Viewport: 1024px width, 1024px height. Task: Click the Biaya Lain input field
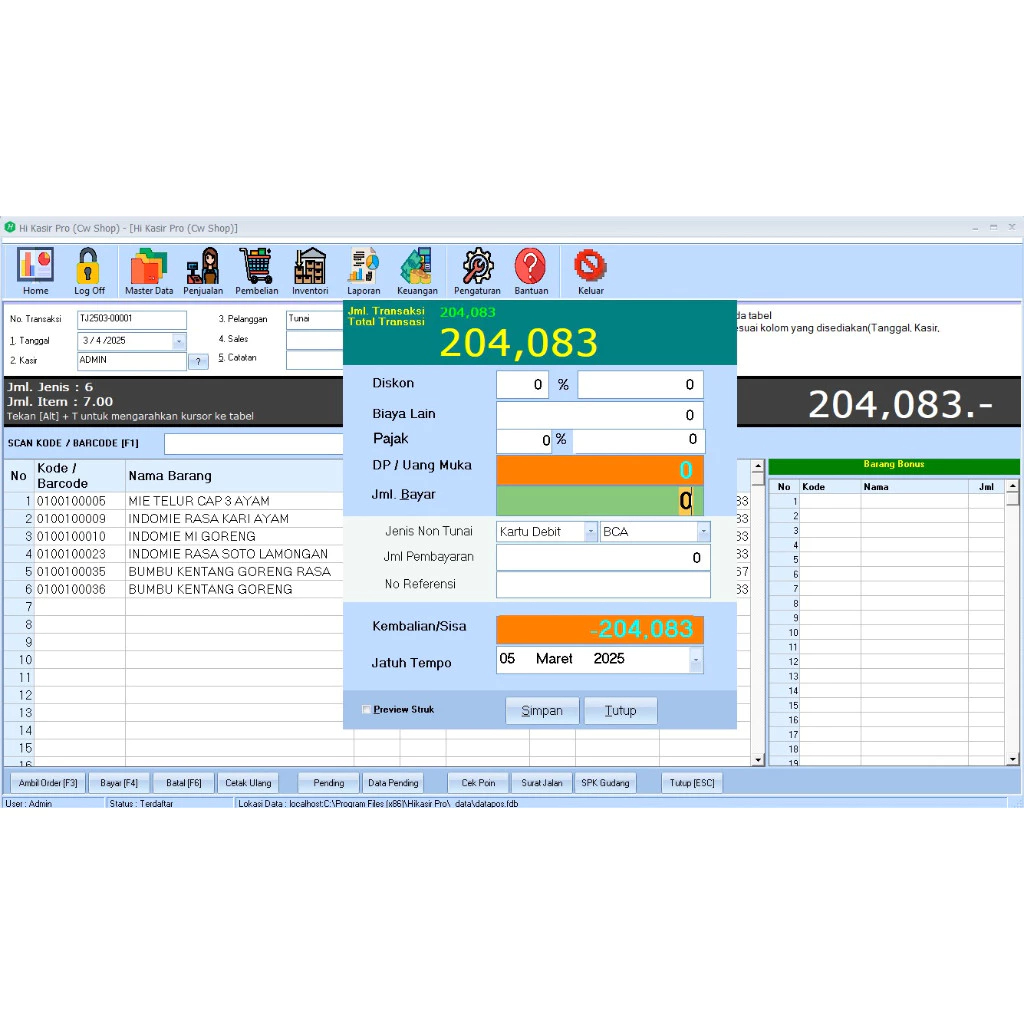coord(600,415)
